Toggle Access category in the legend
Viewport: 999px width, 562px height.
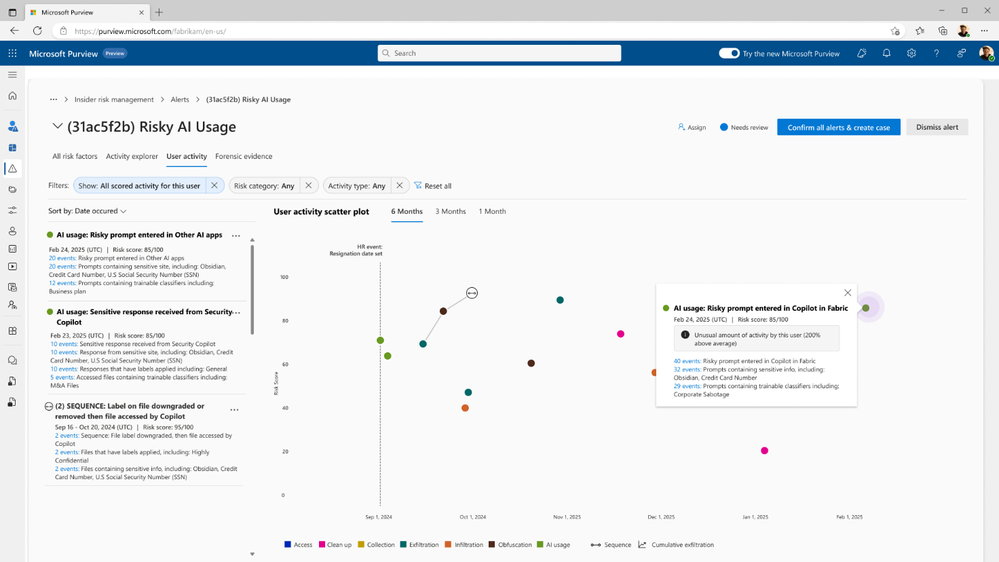click(x=298, y=545)
